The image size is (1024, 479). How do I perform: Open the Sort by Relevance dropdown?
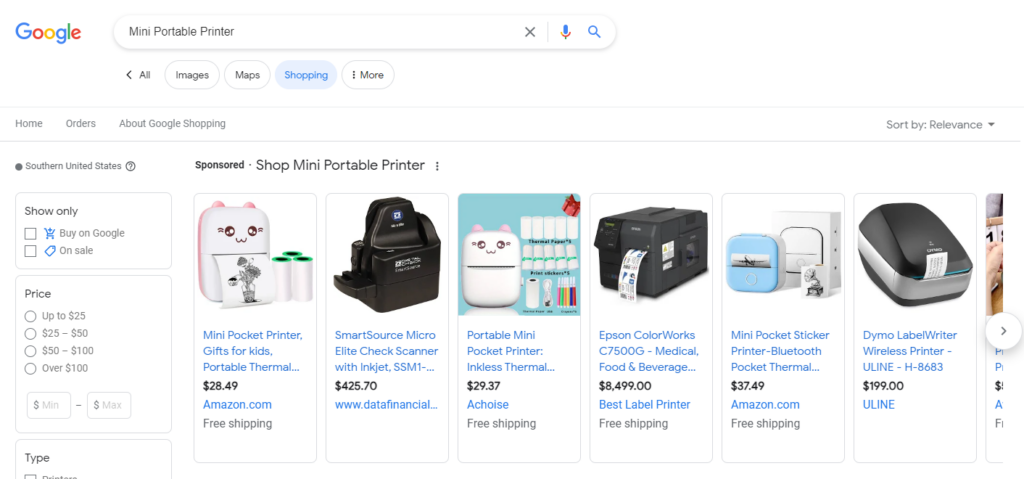(940, 124)
